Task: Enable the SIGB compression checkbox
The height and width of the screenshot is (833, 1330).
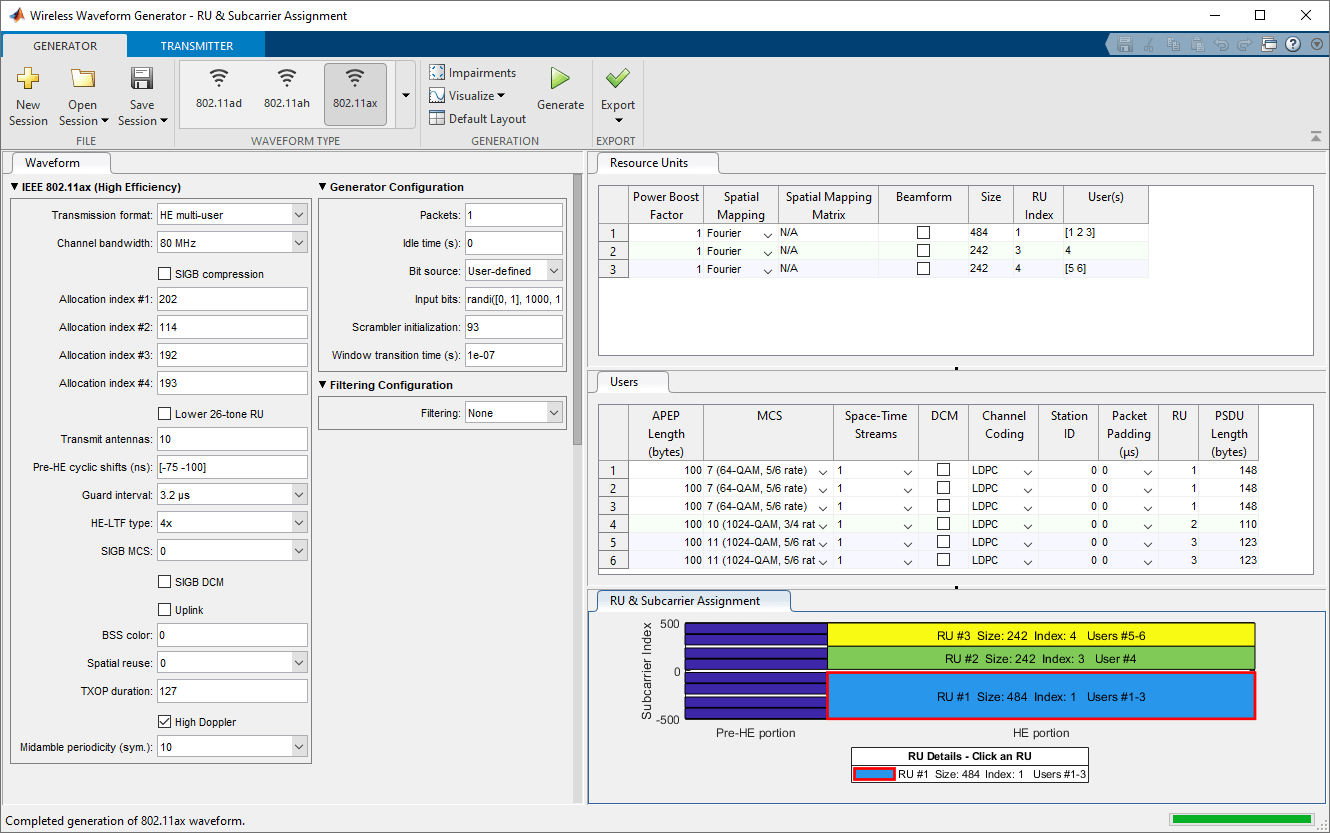Action: click(165, 274)
